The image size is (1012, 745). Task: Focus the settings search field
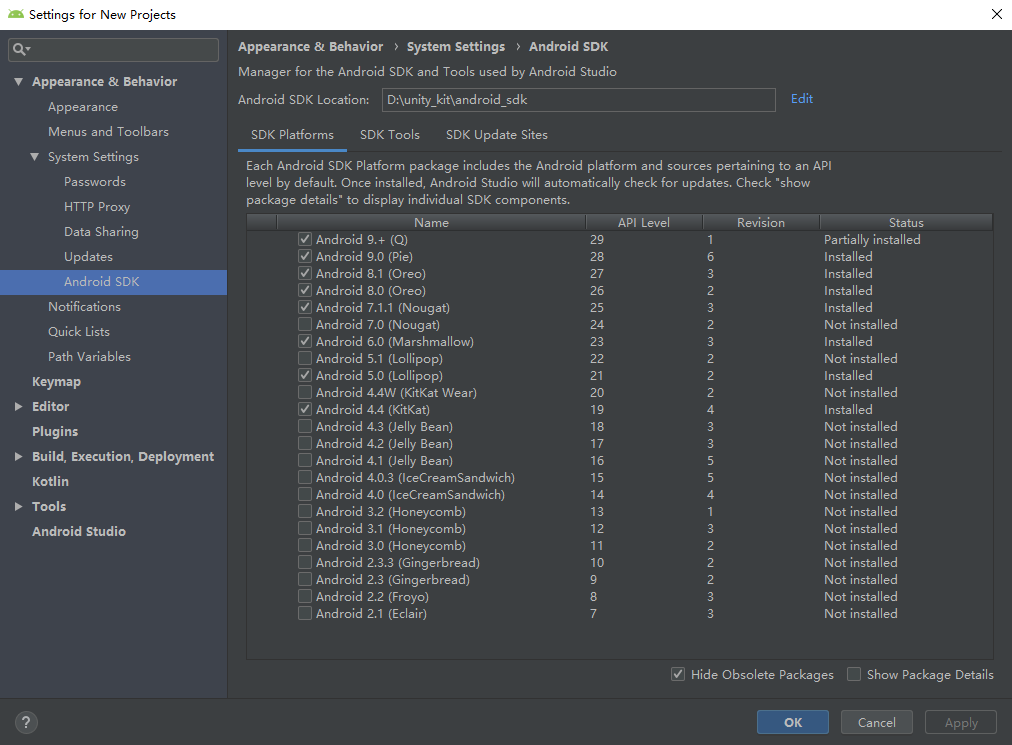coord(113,50)
